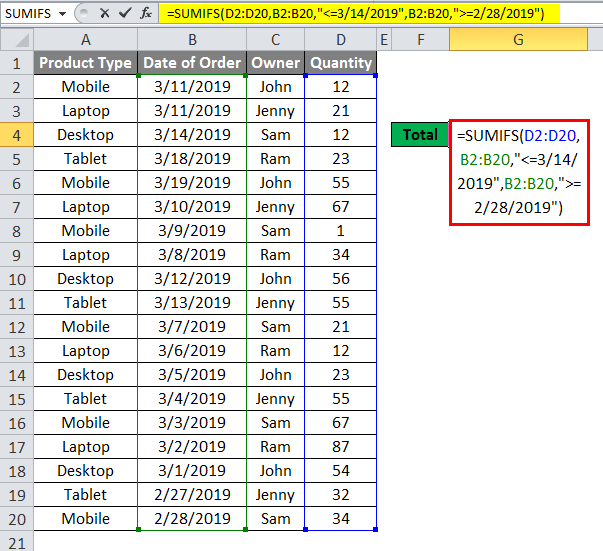Click the green Total label cell
Viewport: 603px width, 551px height.
tap(420, 135)
